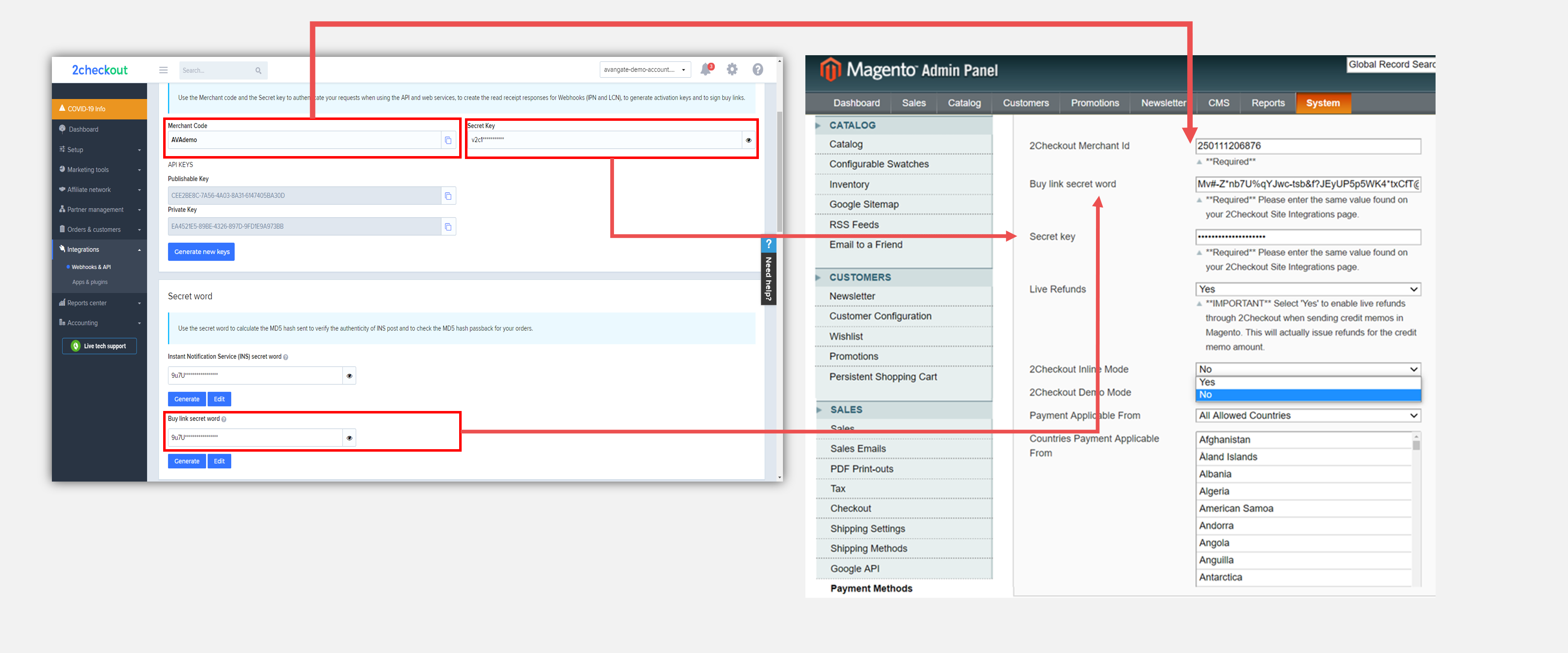Screen dimensions: 1568x653
Task: Click Edit under INS secret word
Action: 219,399
